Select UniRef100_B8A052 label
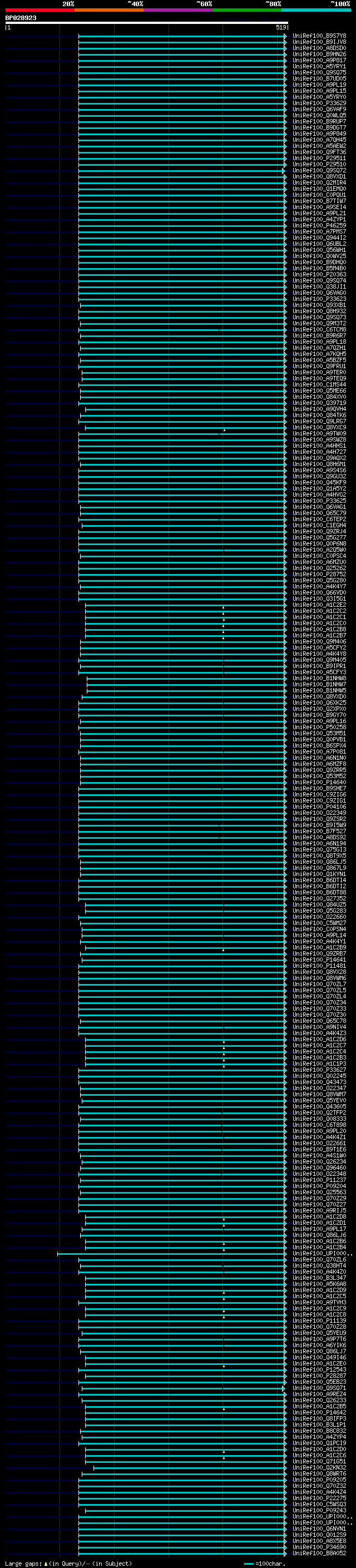The image size is (356, 1568). point(319,1554)
